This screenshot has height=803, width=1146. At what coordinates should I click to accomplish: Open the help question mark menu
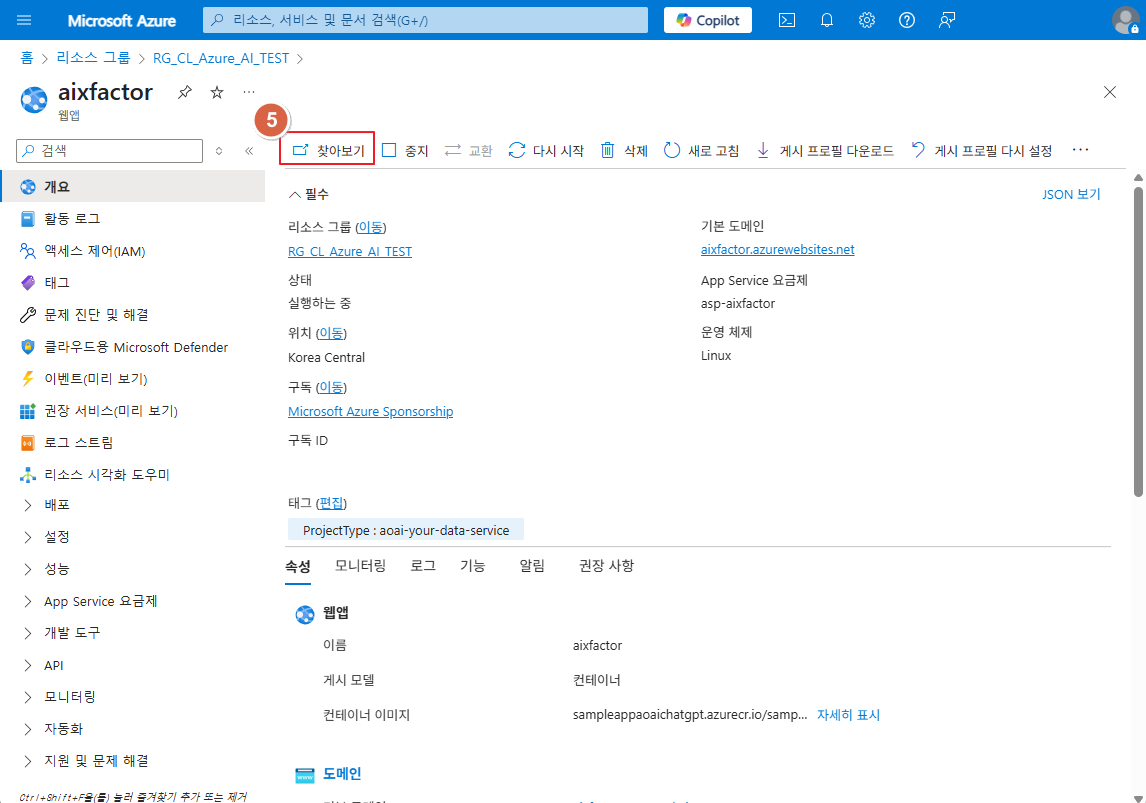click(x=906, y=20)
